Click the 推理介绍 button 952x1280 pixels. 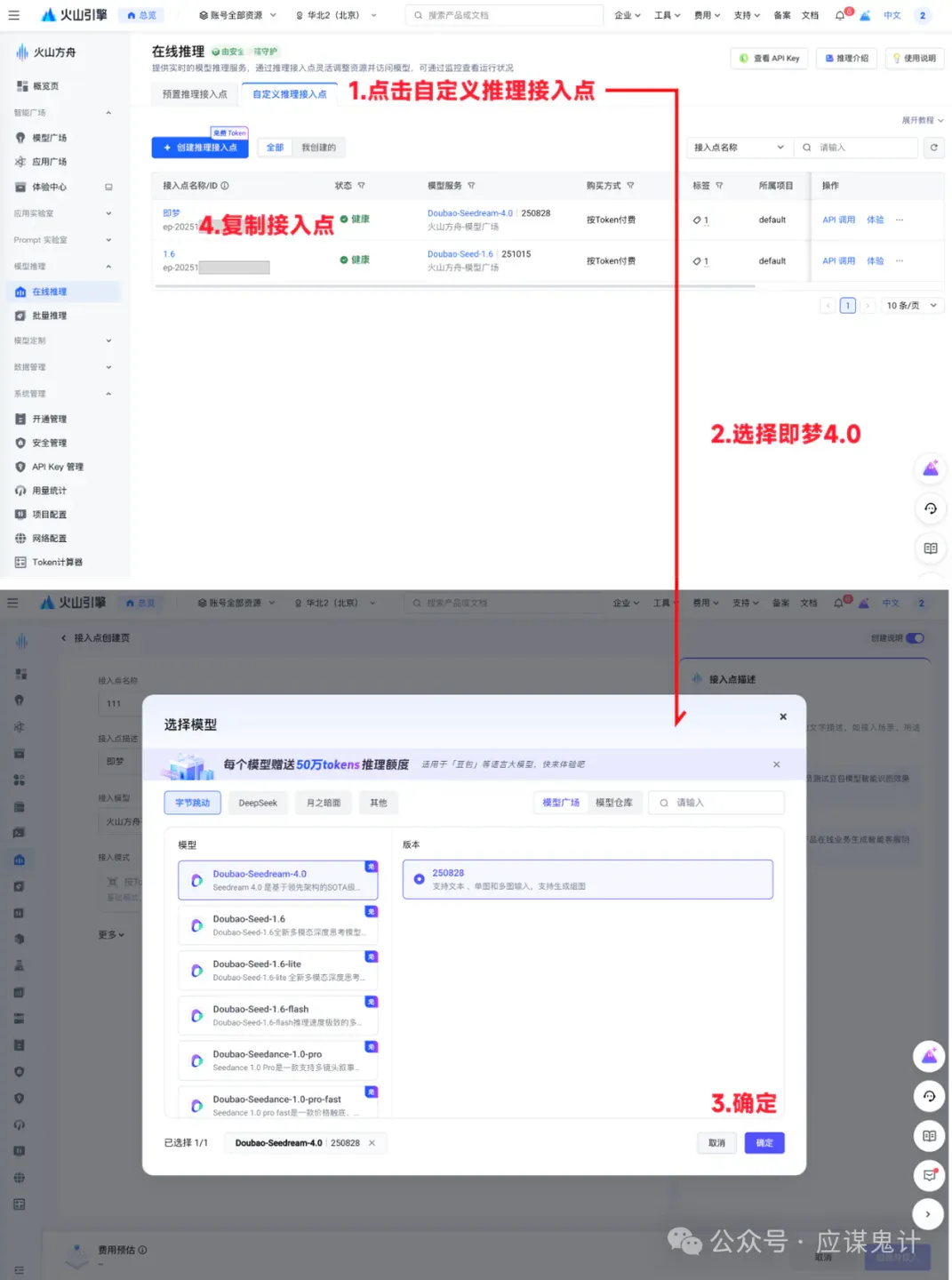pyautogui.click(x=846, y=59)
